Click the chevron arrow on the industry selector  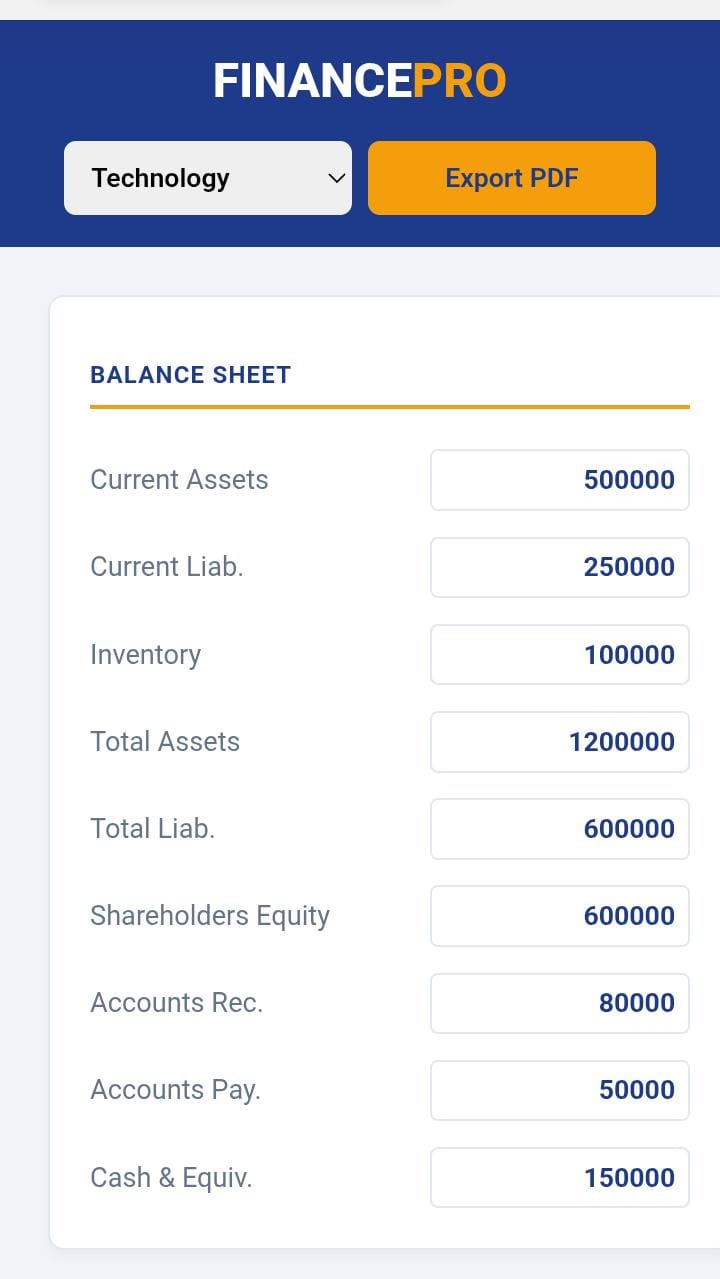tap(337, 178)
